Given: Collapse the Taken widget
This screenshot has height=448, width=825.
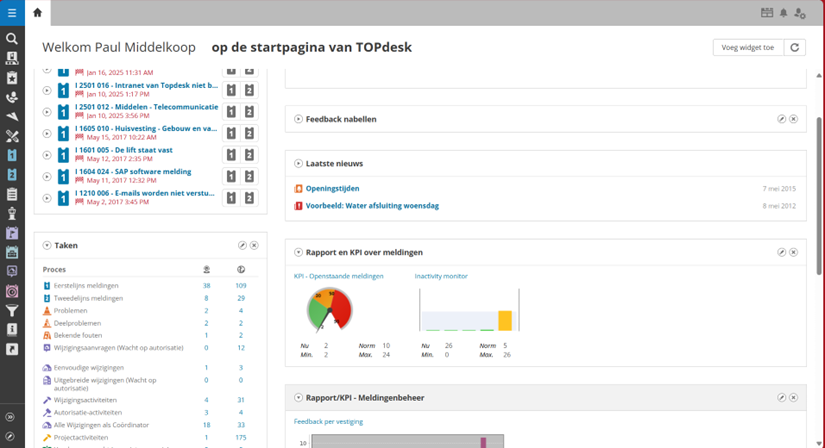Looking at the screenshot, I should 47,245.
